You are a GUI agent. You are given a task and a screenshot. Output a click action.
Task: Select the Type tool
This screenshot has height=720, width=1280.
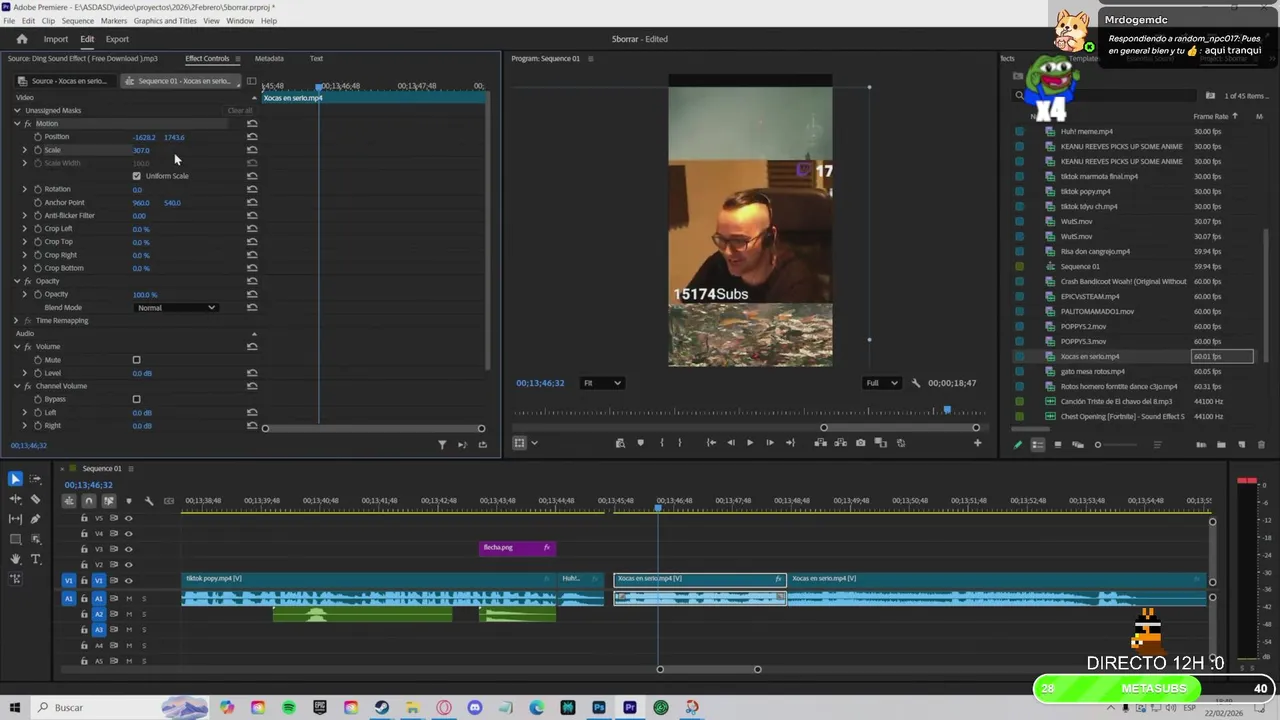pos(36,559)
